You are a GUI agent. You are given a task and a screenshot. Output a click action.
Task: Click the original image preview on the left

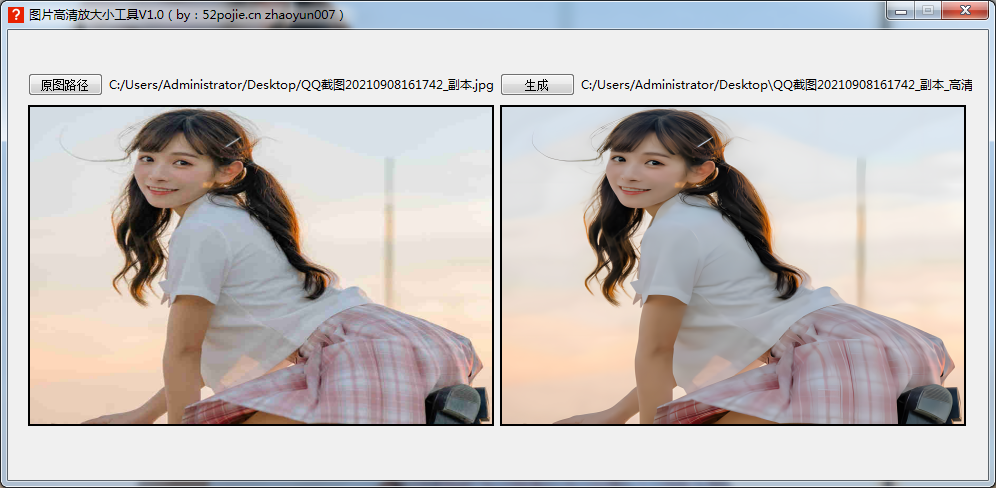click(261, 265)
